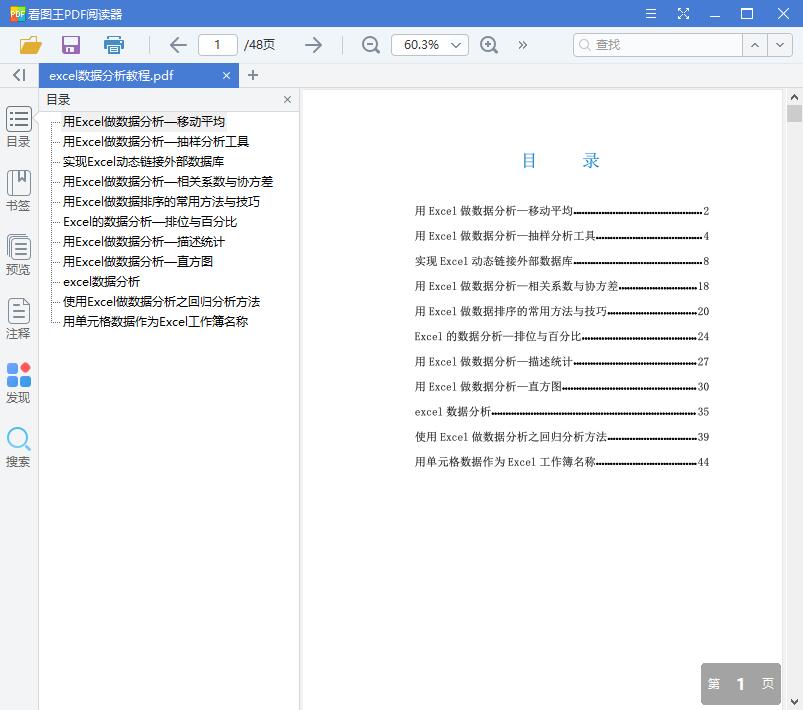Screen dimensions: 803x710
Task: Select outline item Excel的数据分析—排位与百分比
Action: click(150, 222)
